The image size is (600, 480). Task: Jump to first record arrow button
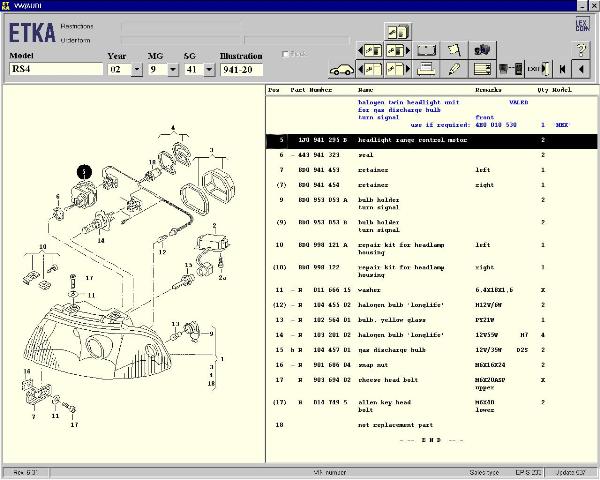[x=561, y=69]
